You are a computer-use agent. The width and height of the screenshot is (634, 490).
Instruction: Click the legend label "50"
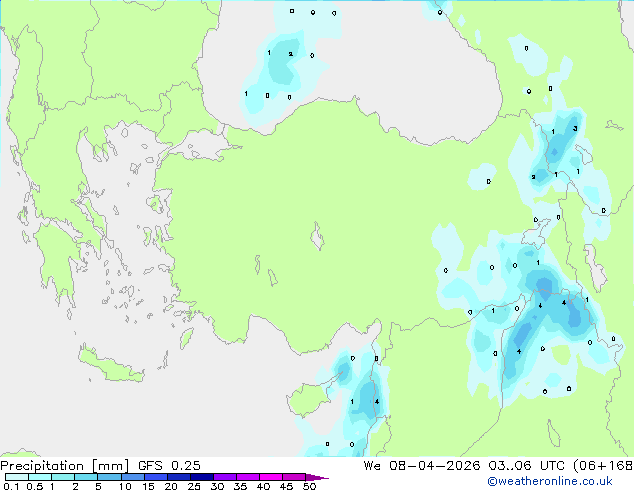click(309, 486)
